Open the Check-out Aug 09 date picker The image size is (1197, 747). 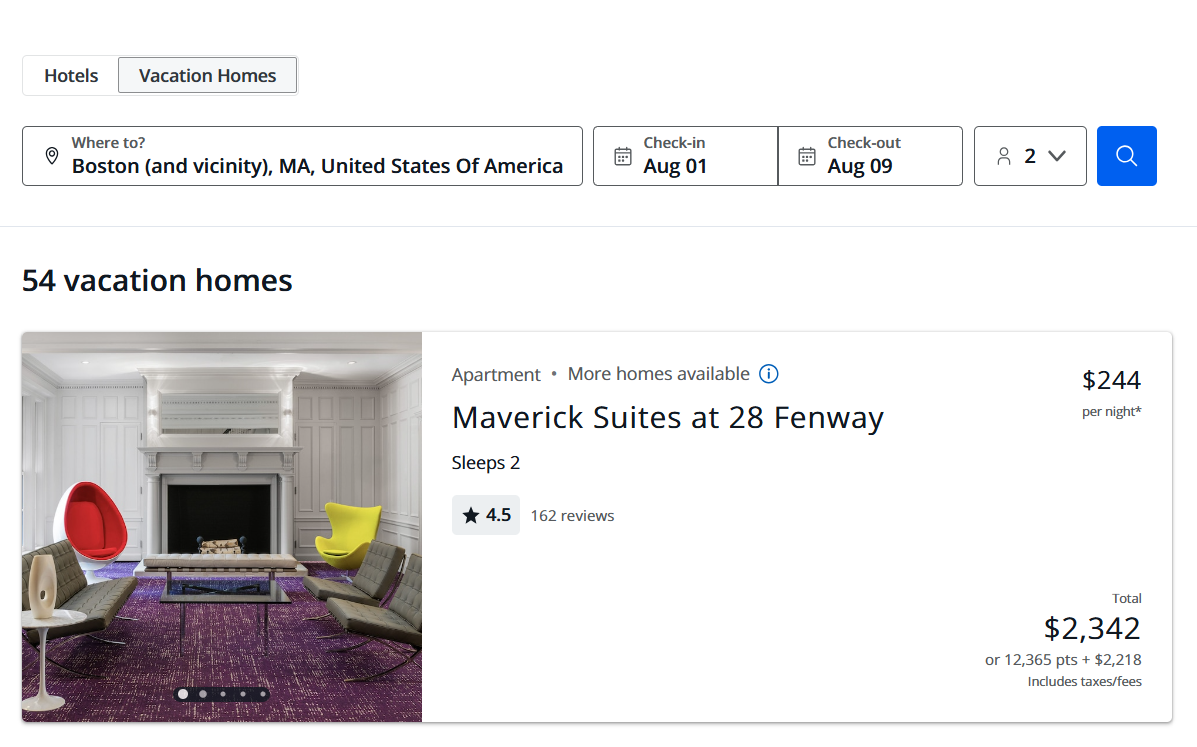(x=870, y=156)
